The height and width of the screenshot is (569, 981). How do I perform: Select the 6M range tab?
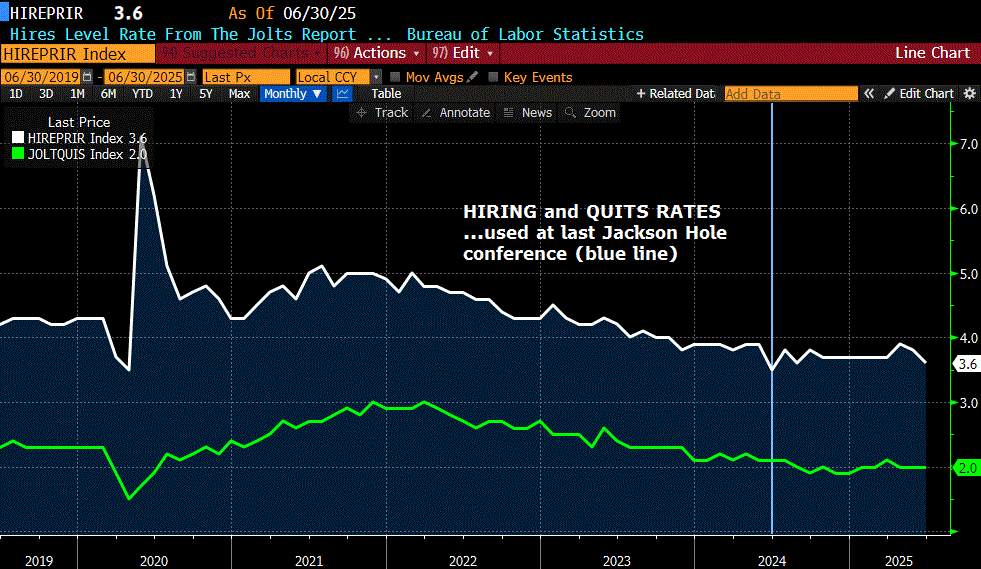pyautogui.click(x=108, y=94)
